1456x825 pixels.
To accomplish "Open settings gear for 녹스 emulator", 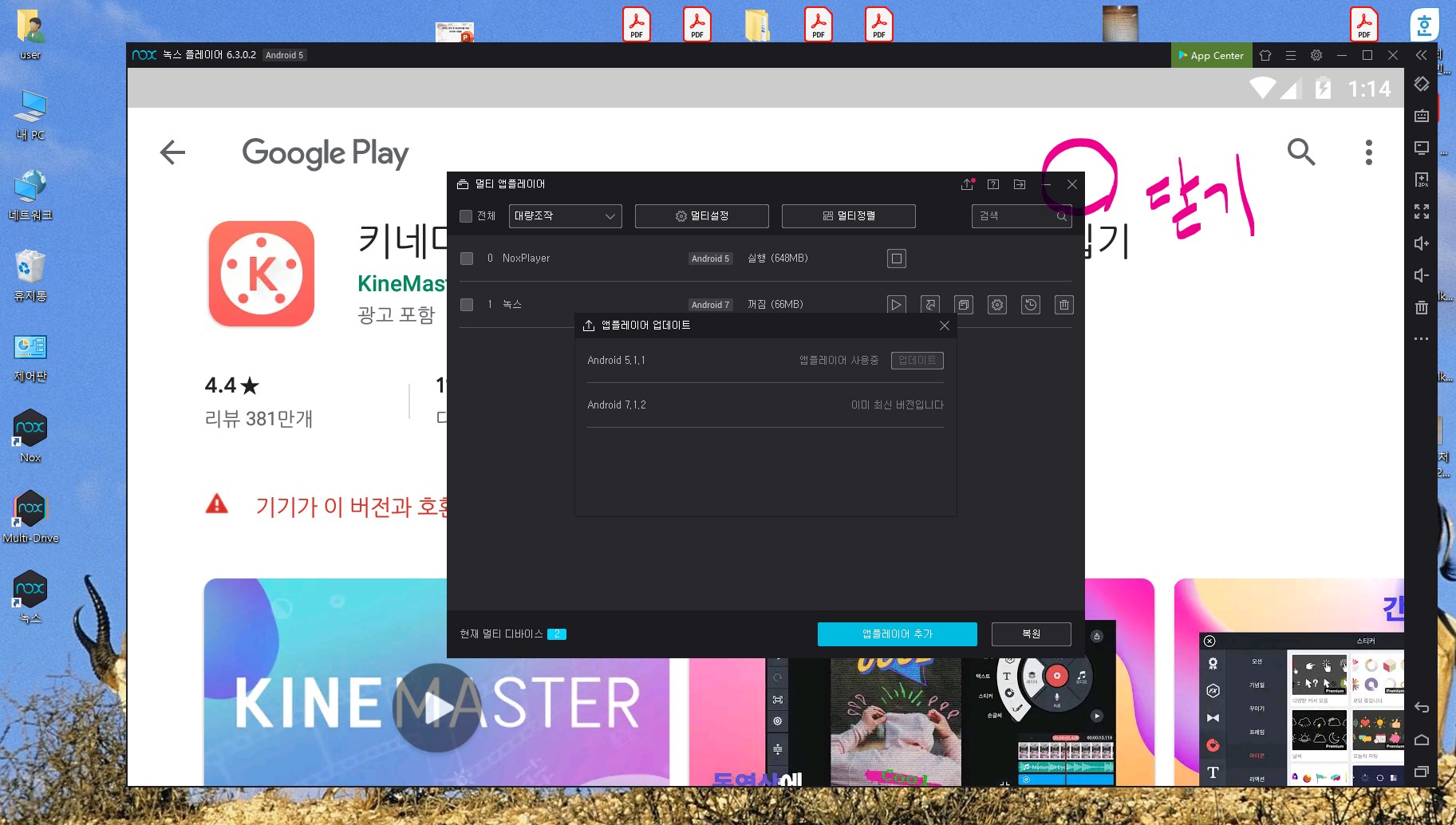I will point(997,305).
